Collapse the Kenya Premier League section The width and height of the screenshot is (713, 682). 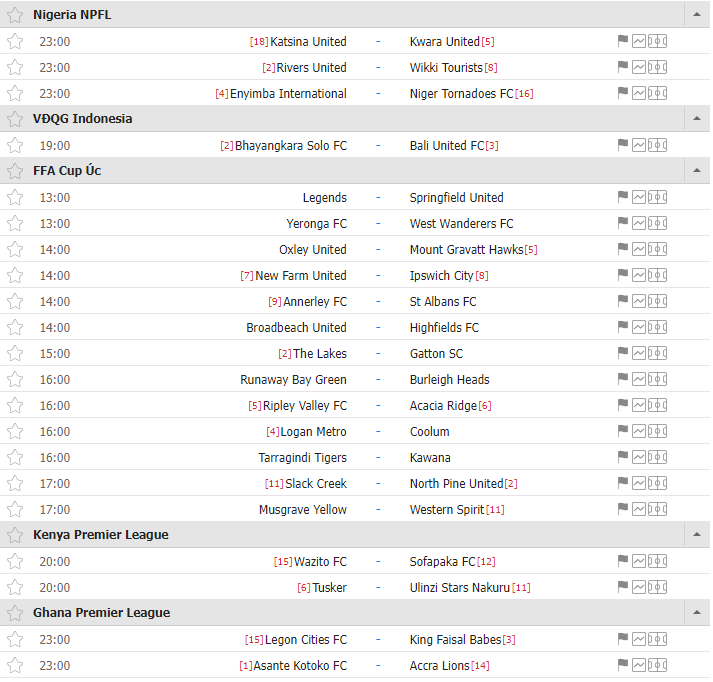697,535
